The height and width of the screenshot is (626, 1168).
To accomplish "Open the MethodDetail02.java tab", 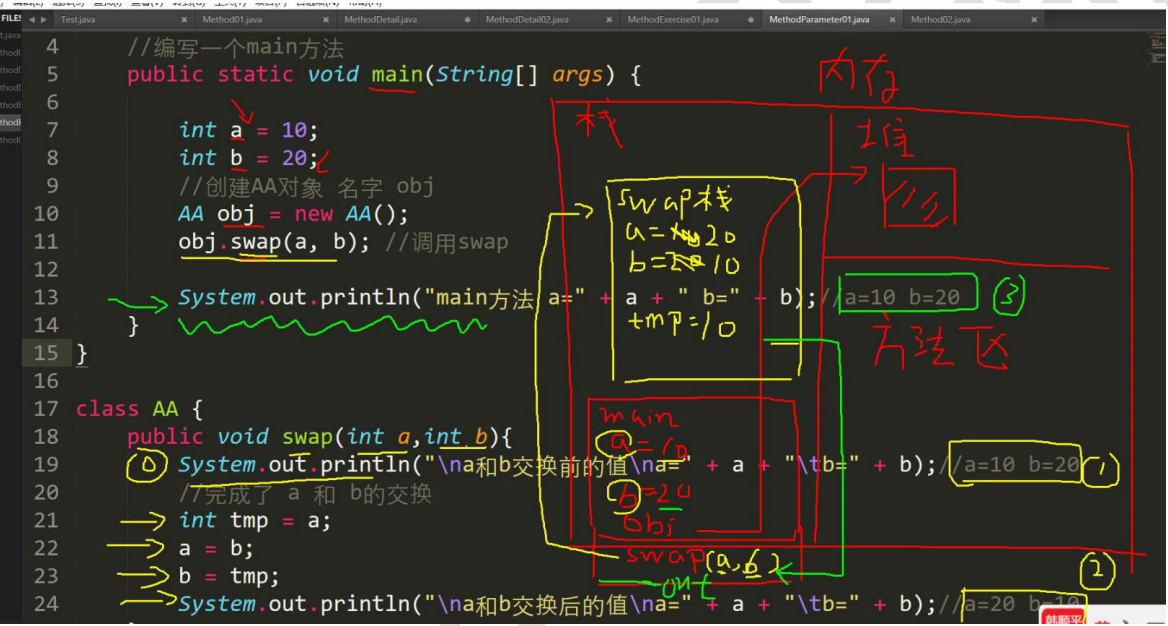I will (x=525, y=18).
